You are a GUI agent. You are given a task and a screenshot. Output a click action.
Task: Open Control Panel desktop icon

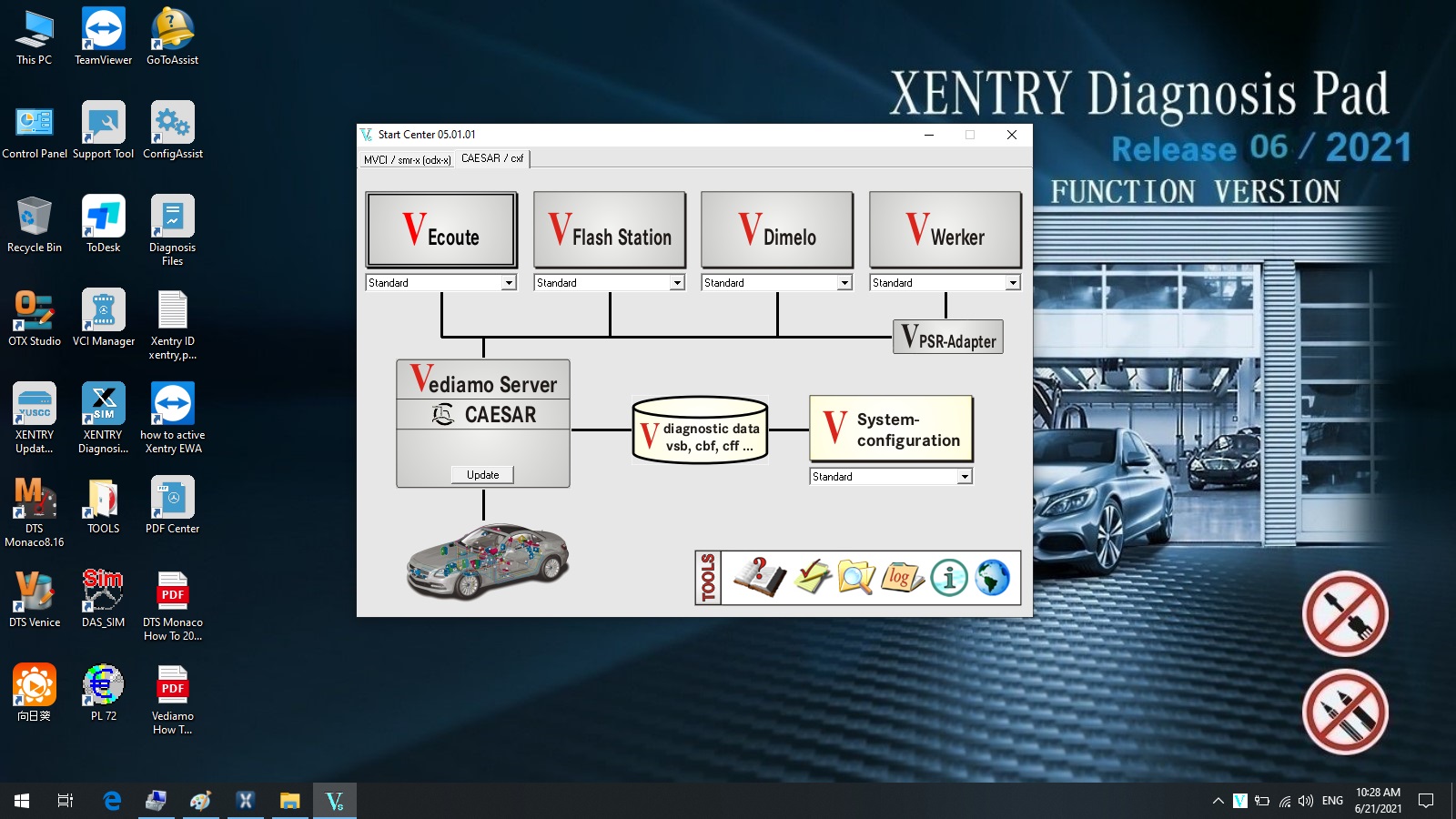(x=35, y=131)
